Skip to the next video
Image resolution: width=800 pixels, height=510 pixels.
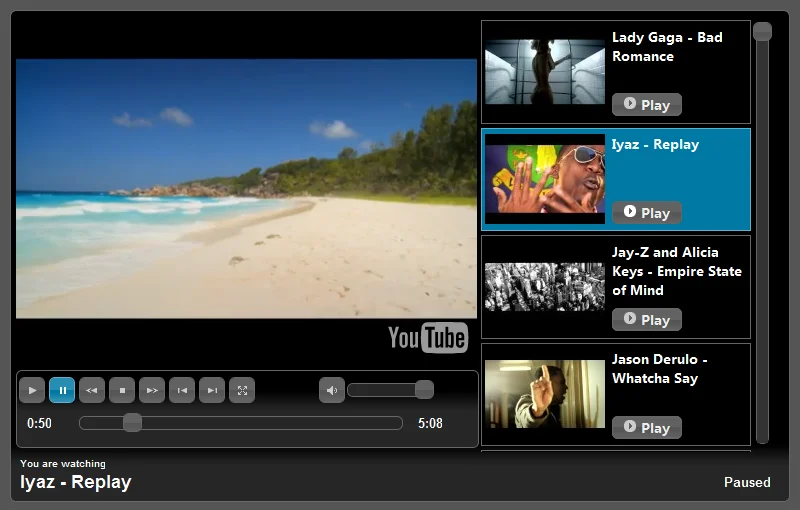click(212, 390)
